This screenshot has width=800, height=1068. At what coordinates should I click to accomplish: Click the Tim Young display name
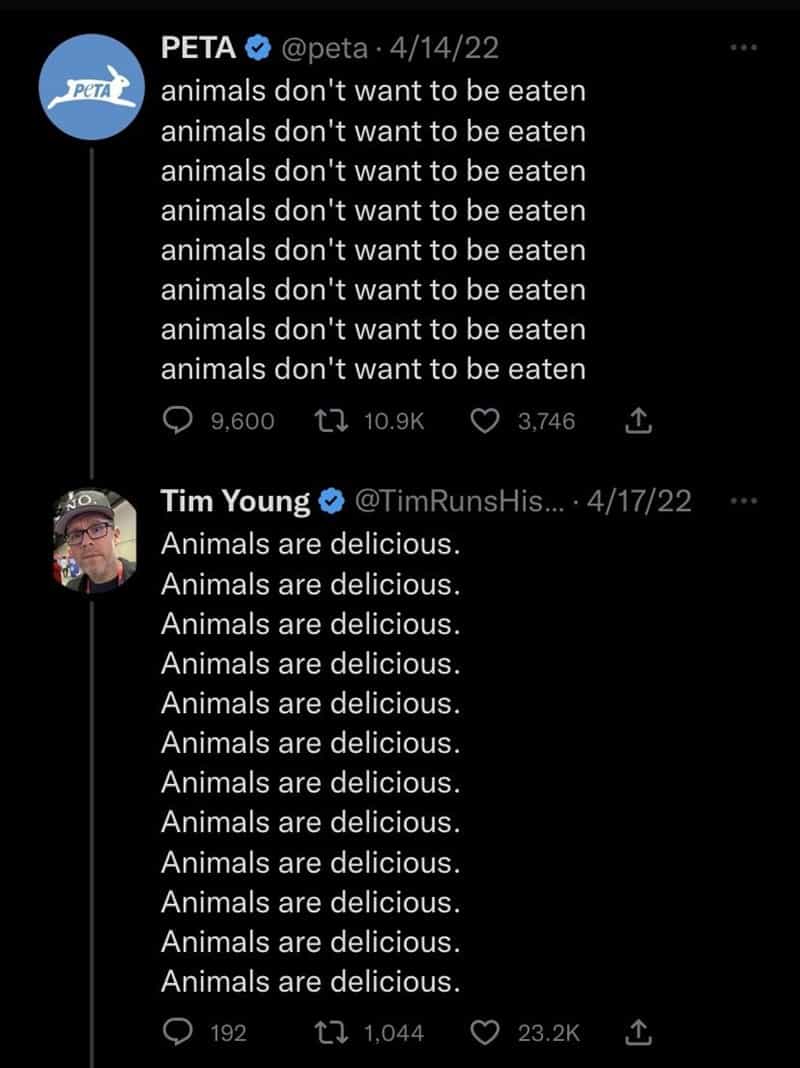tap(236, 501)
